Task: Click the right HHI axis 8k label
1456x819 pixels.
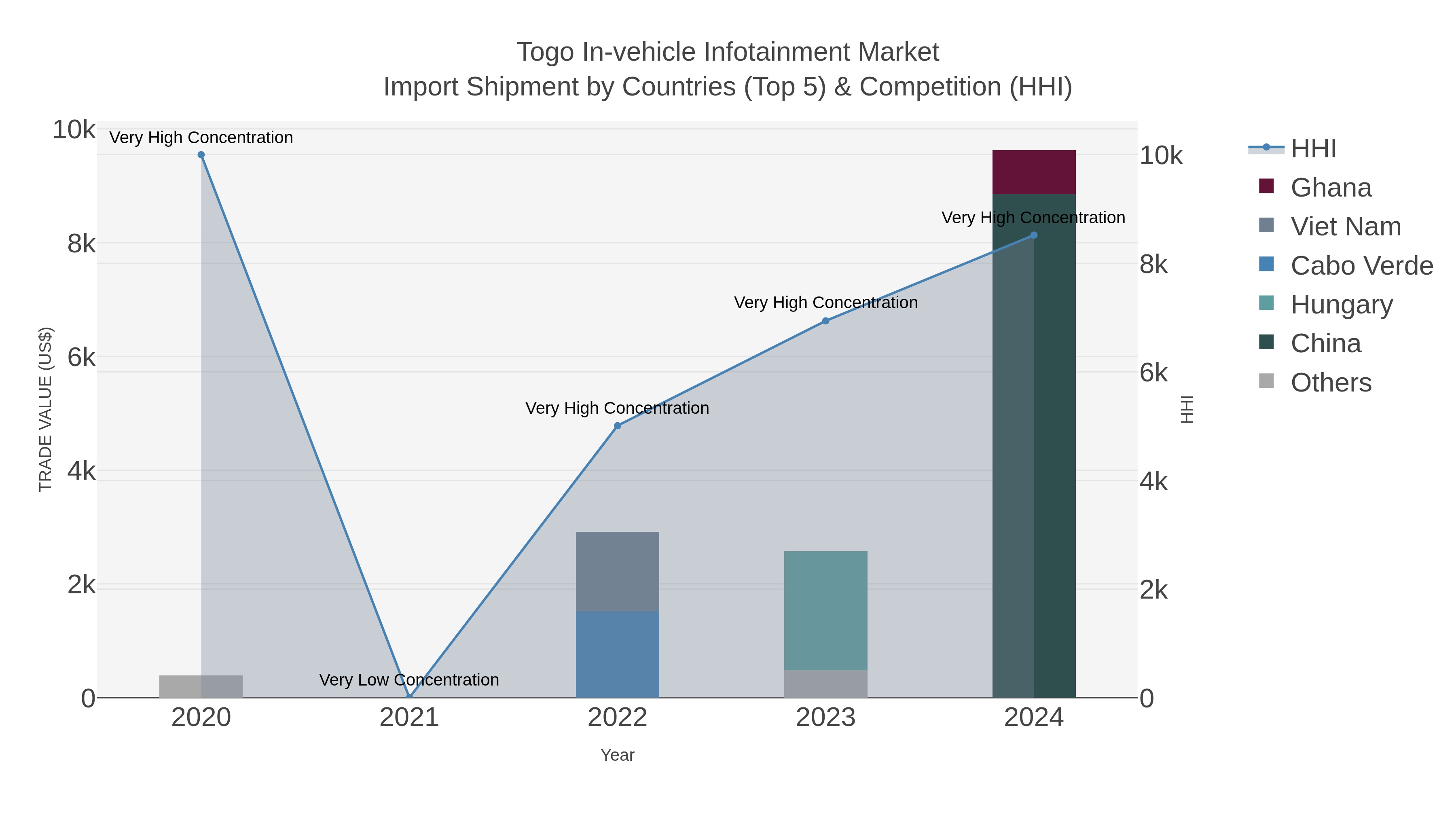Action: [x=1153, y=265]
